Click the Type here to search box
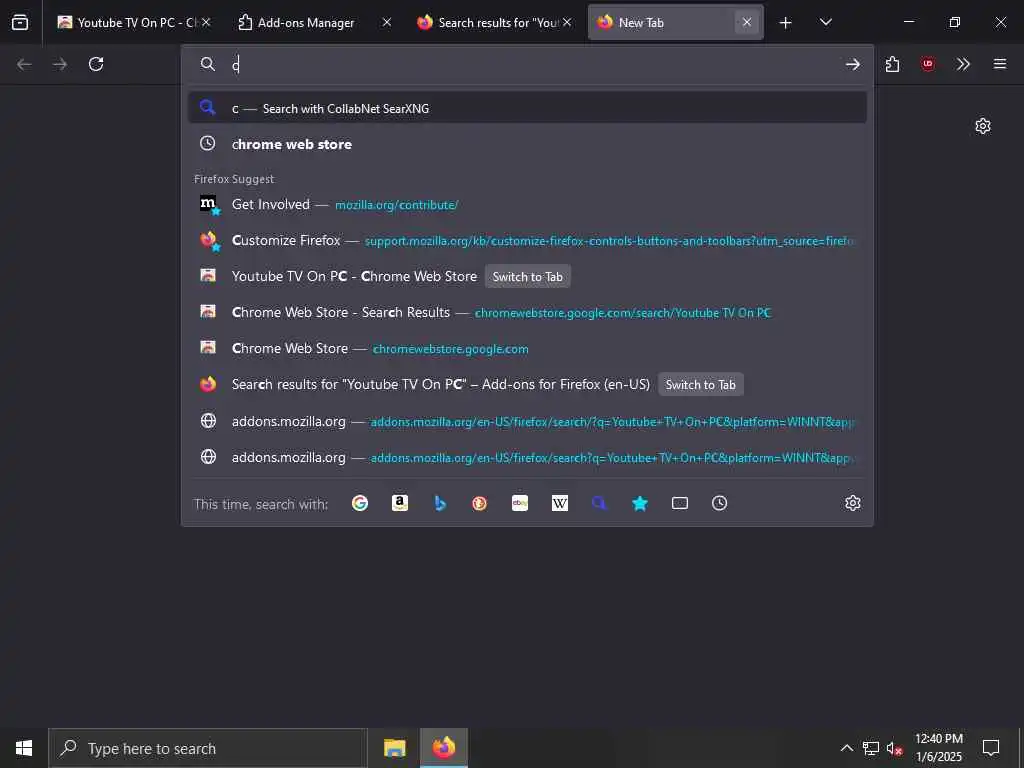Viewport: 1024px width, 768px height. pos(208,748)
